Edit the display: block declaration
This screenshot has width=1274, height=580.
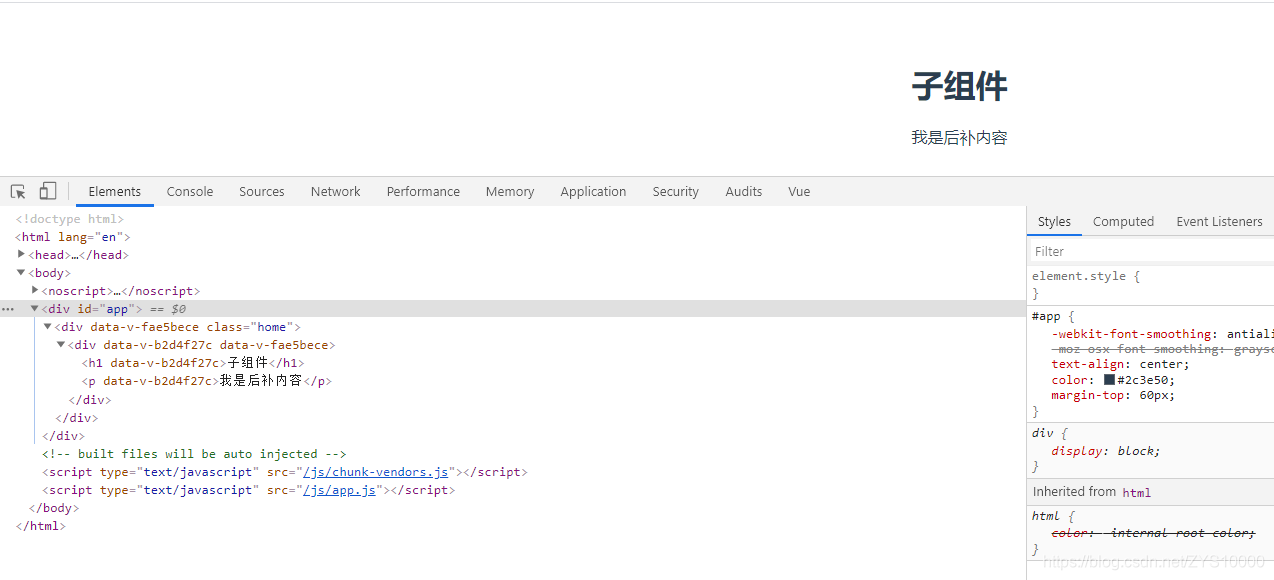[x=1106, y=451]
